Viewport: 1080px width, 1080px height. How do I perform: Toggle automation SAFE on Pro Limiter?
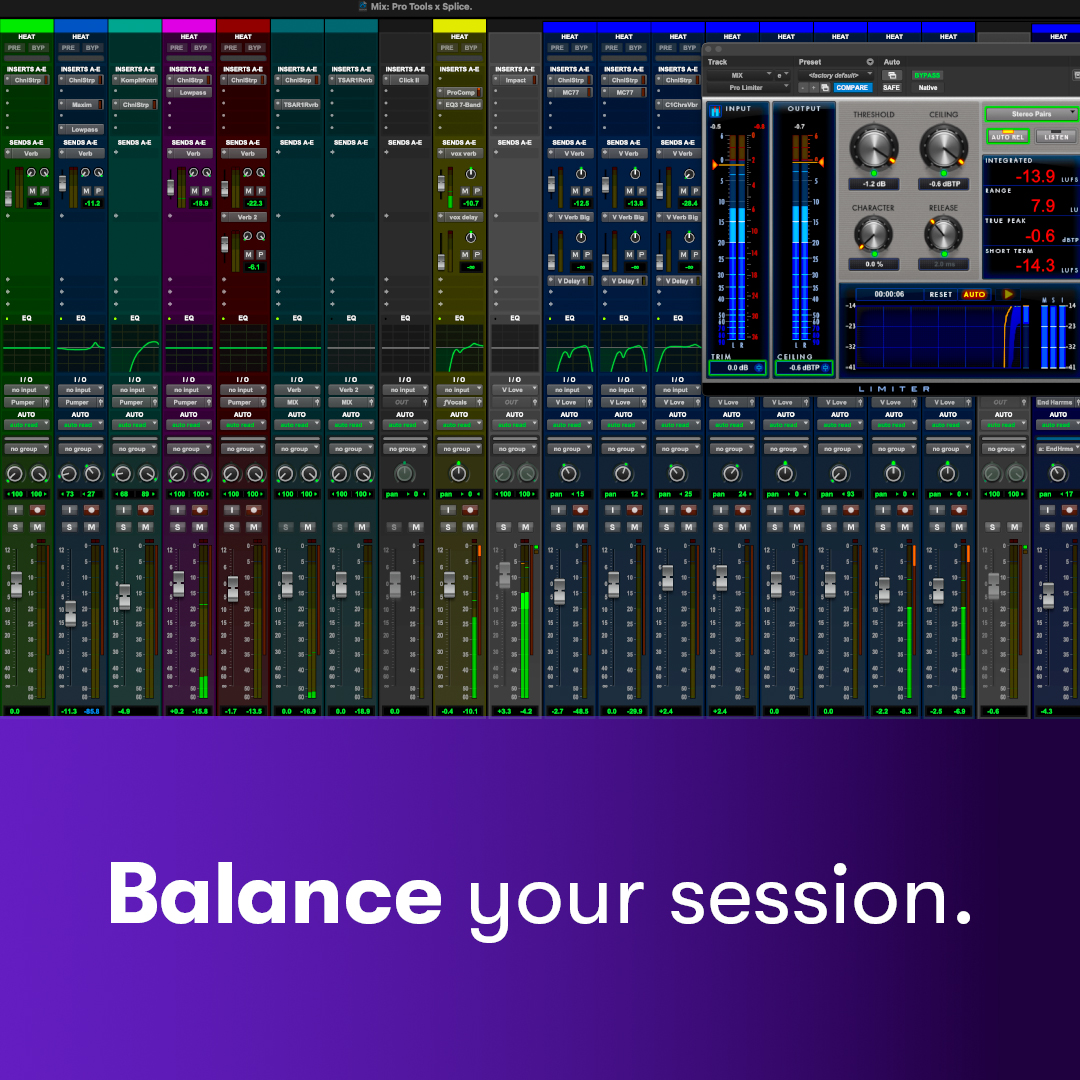click(x=891, y=87)
